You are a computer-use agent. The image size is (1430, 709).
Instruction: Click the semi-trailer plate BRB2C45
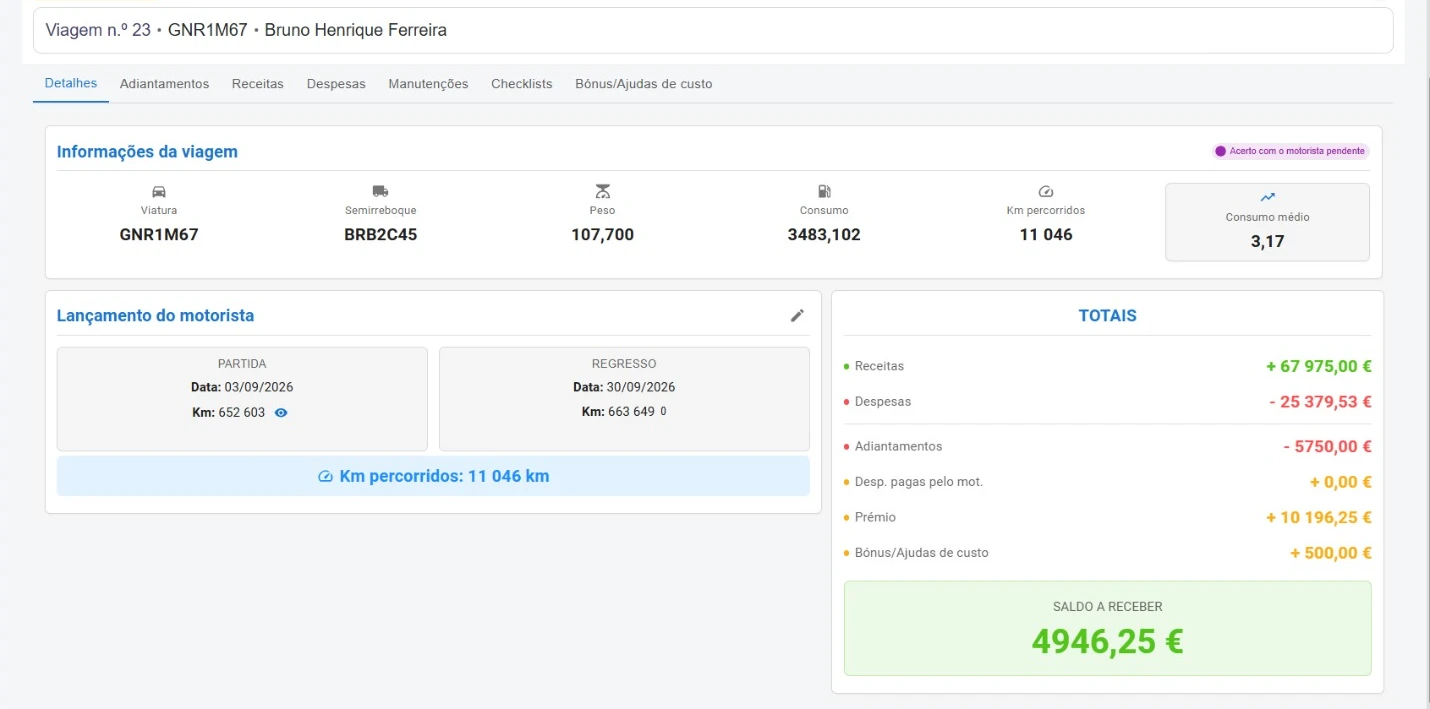380,235
